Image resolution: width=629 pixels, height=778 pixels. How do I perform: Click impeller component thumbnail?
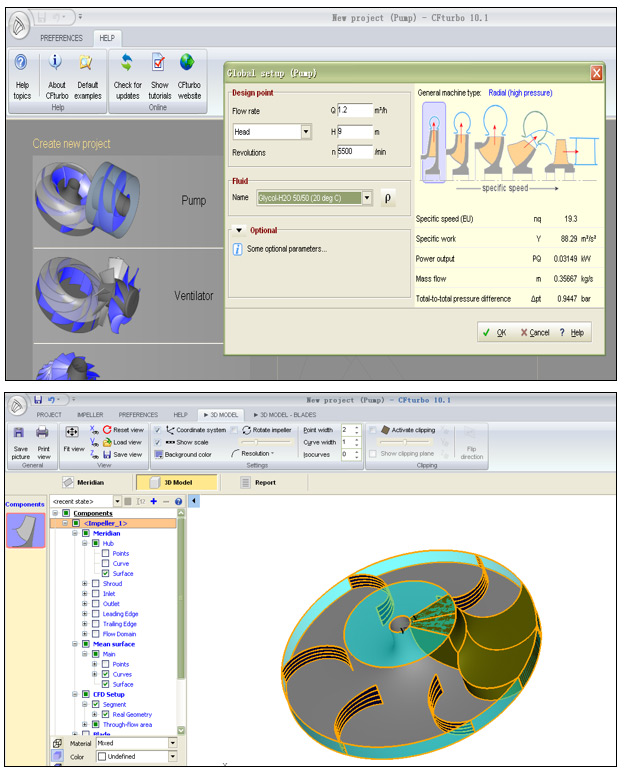point(26,530)
